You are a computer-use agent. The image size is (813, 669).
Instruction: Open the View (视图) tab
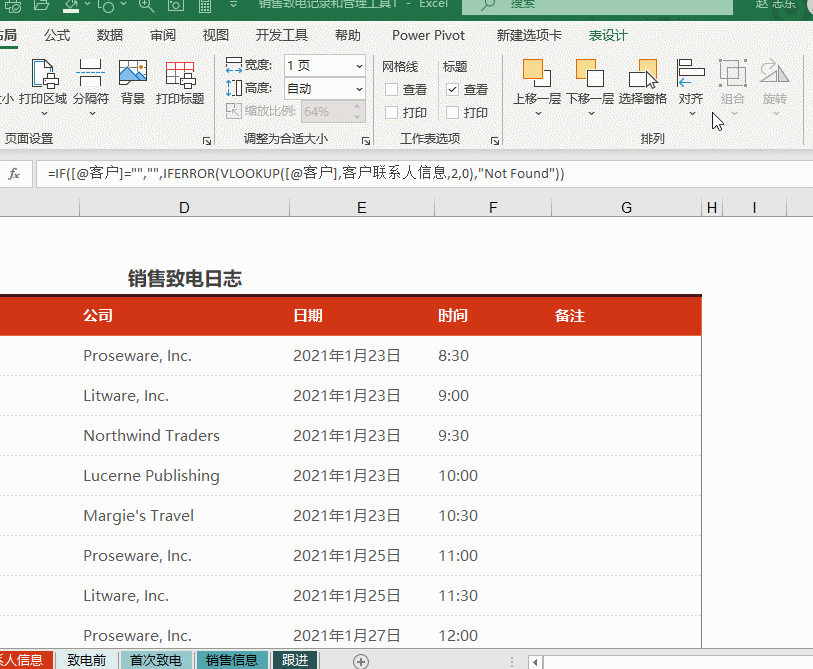[216, 35]
